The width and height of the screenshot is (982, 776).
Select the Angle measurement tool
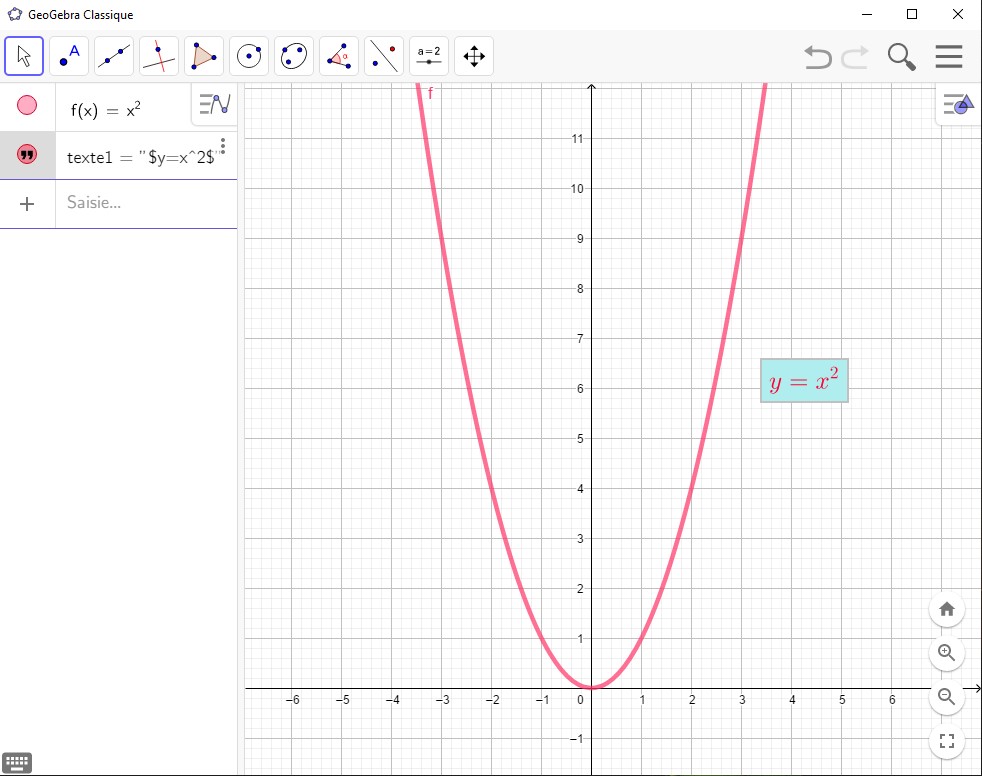coord(339,56)
